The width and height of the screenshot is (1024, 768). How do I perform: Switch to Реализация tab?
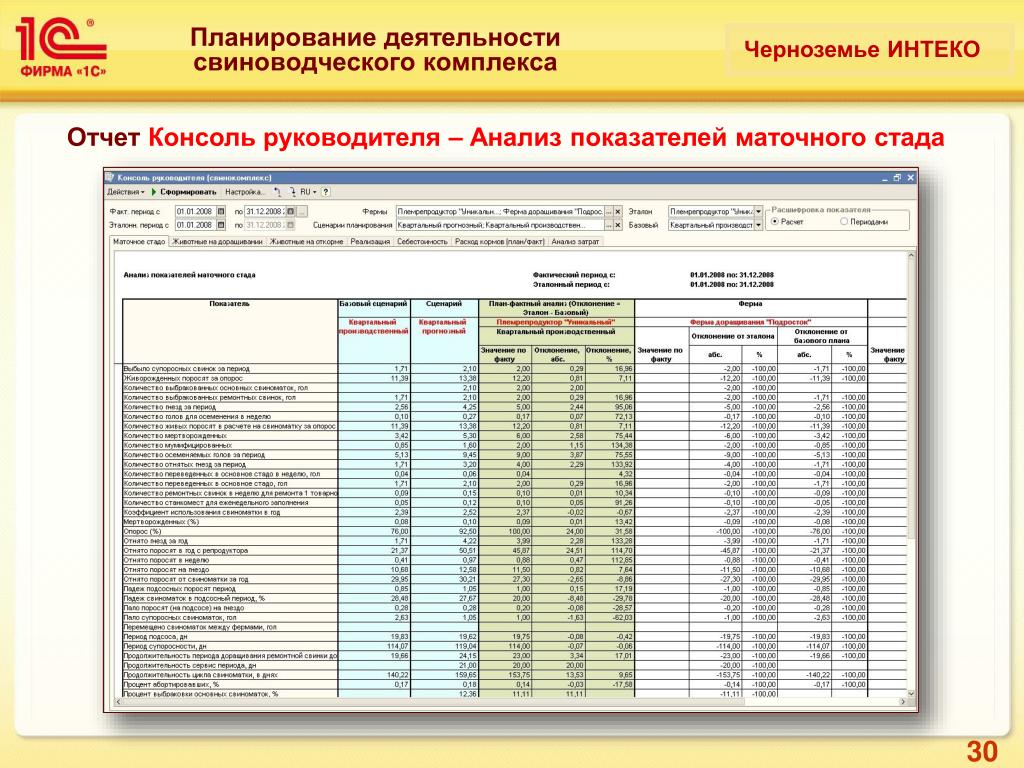coord(370,242)
